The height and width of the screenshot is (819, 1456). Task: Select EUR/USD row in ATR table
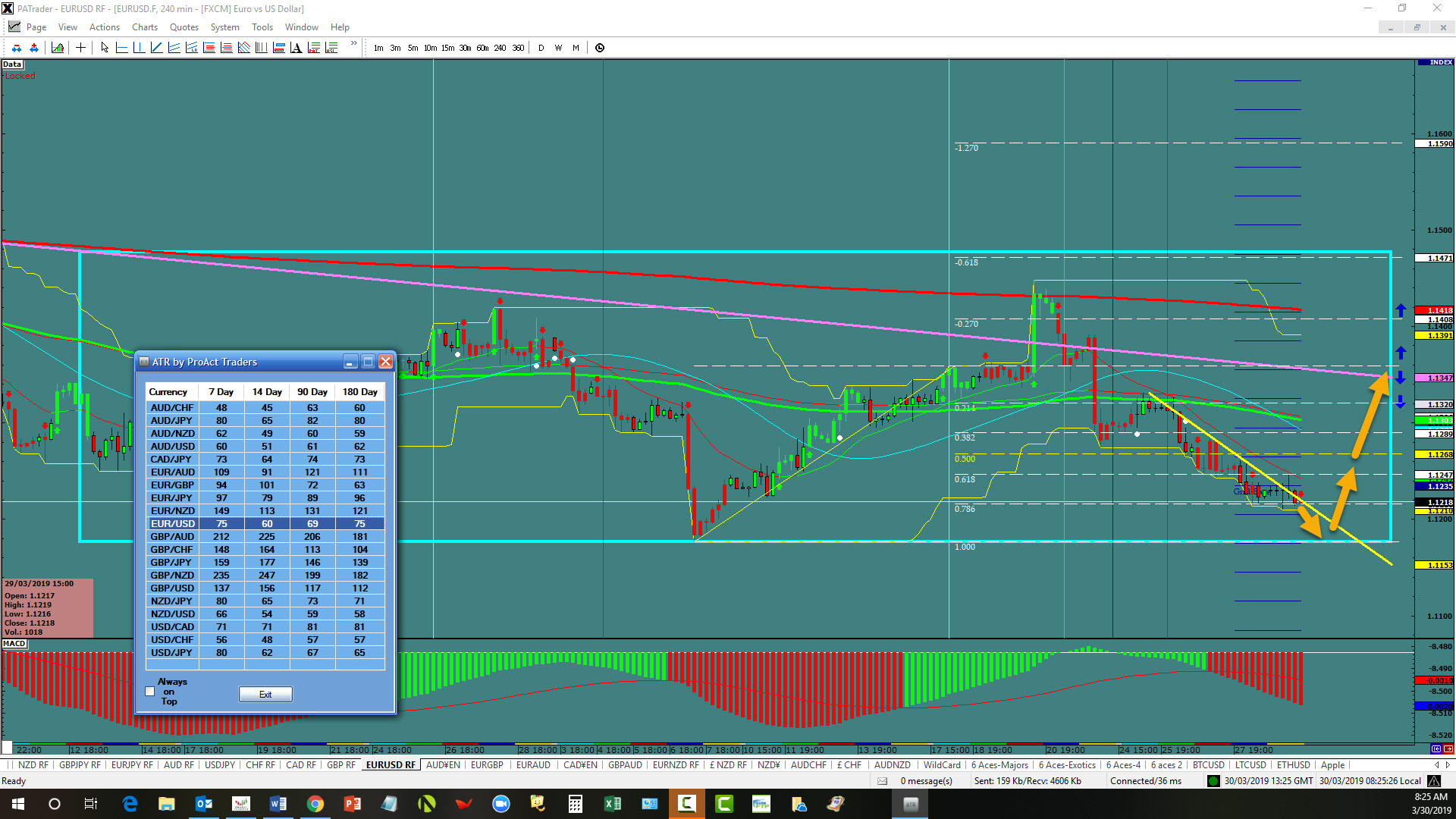pos(265,523)
